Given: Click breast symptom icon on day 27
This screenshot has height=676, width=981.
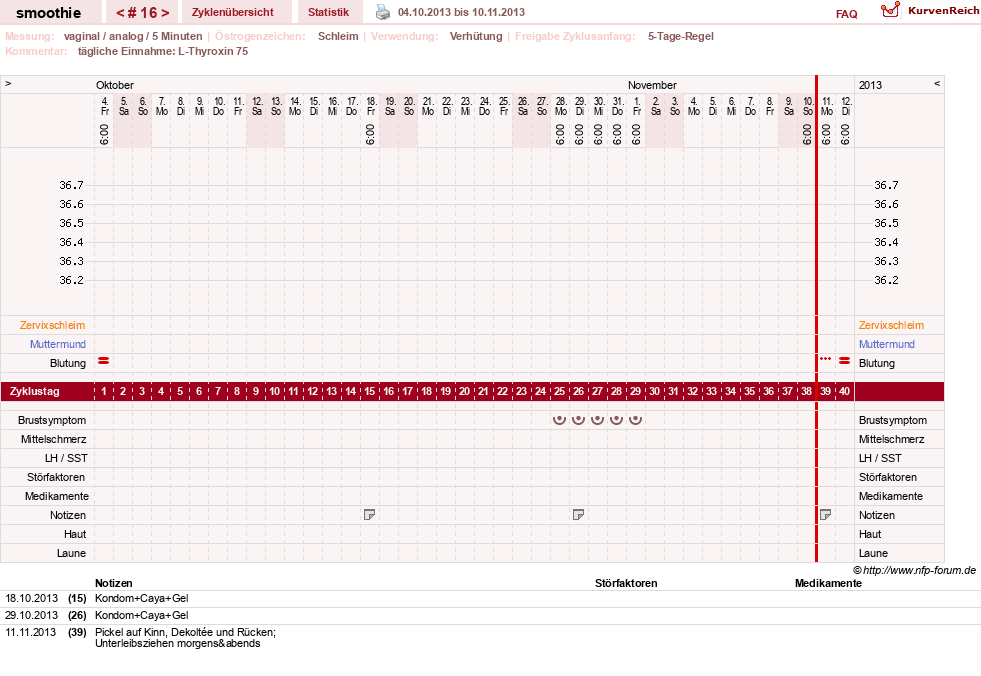Looking at the screenshot, I should 597,419.
